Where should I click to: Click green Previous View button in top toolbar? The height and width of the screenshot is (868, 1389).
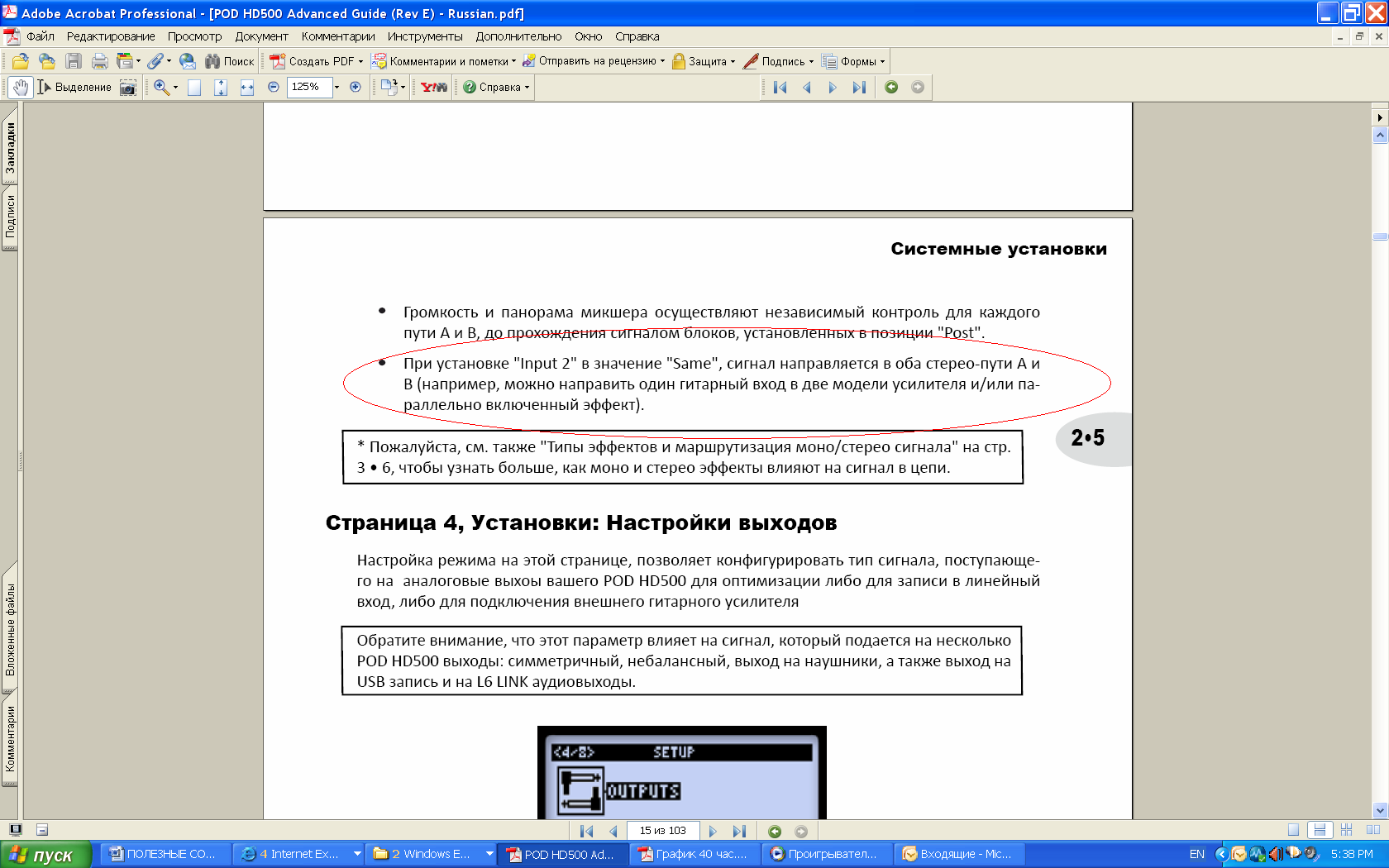(891, 87)
